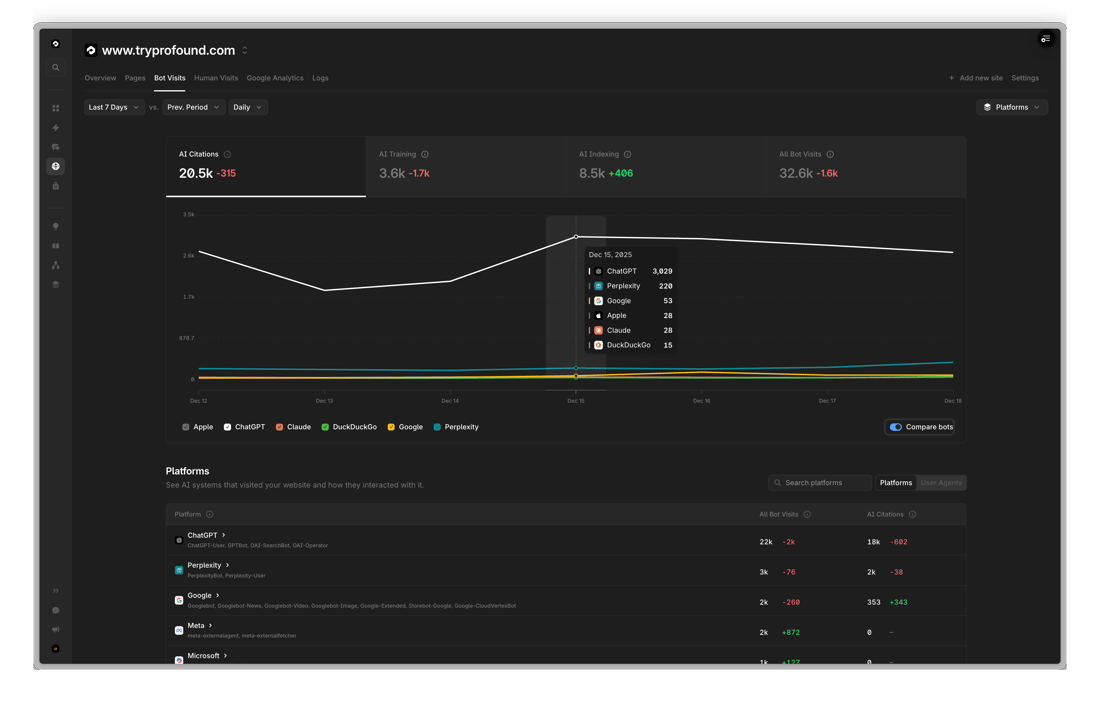Image resolution: width=1100 pixels, height=714 pixels.
Task: Open the book sidebar icon
Action: (x=55, y=246)
